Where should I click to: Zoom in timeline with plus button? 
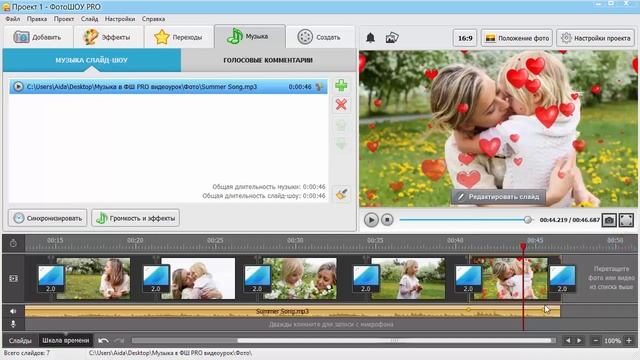[x=629, y=340]
